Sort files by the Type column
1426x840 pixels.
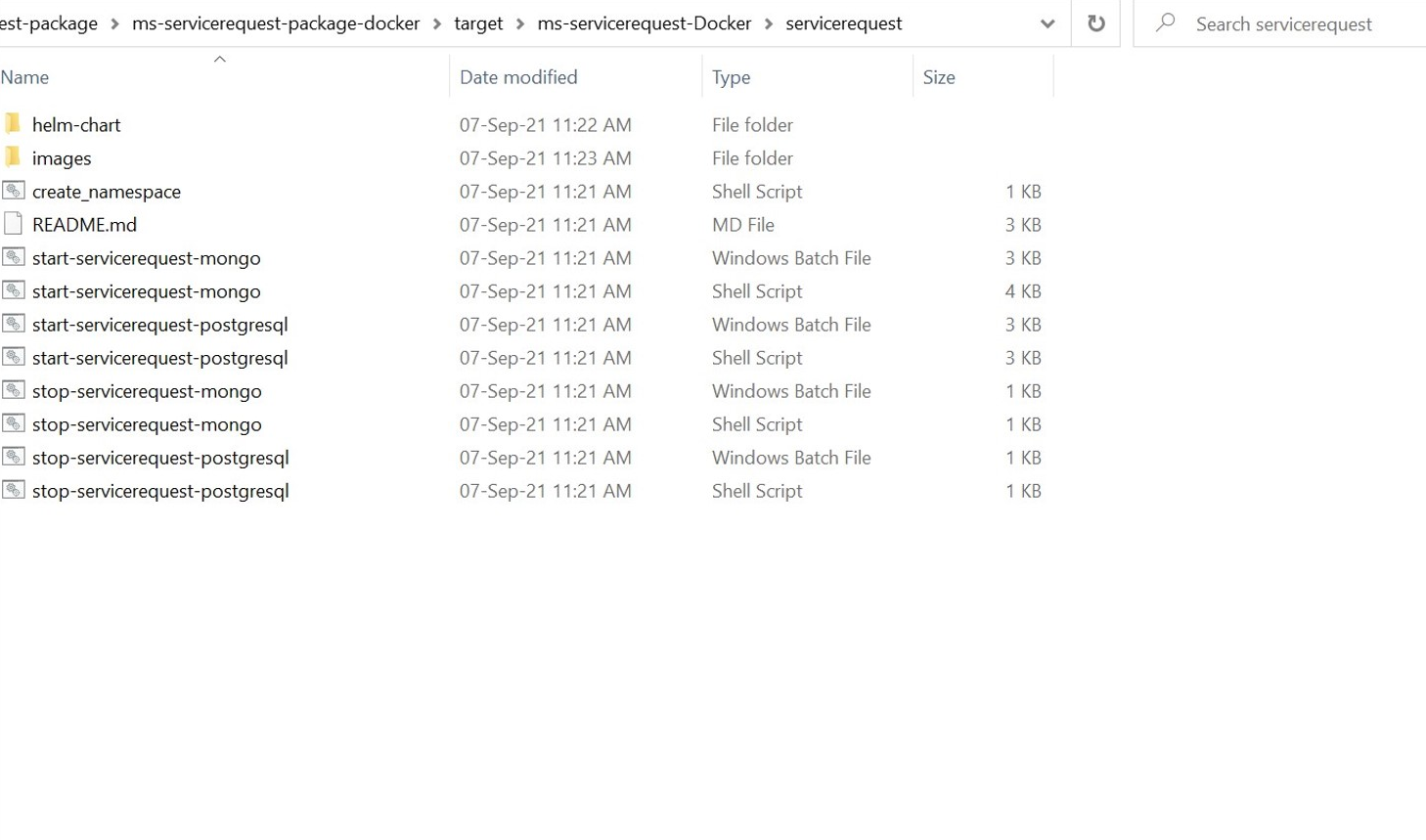point(731,77)
